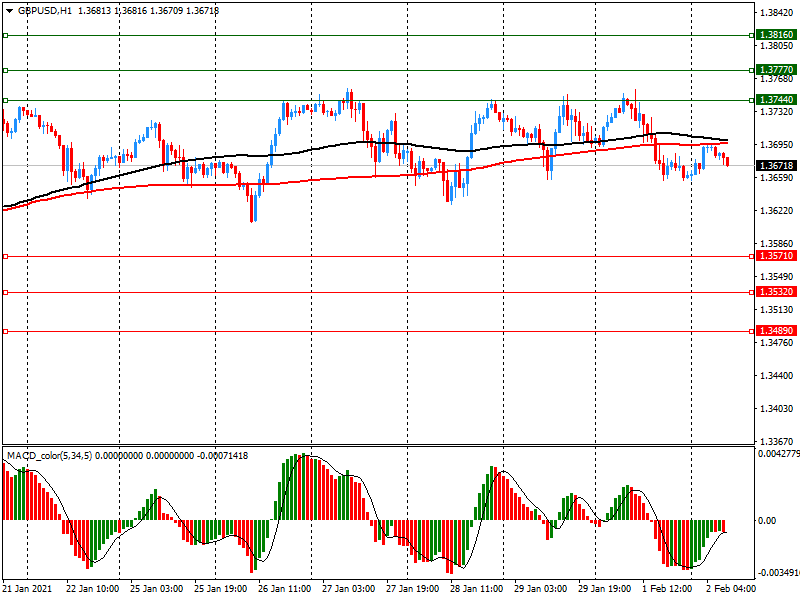800x600 pixels.
Task: Click the 1.34400 price scale tick label
Action: pos(776,376)
